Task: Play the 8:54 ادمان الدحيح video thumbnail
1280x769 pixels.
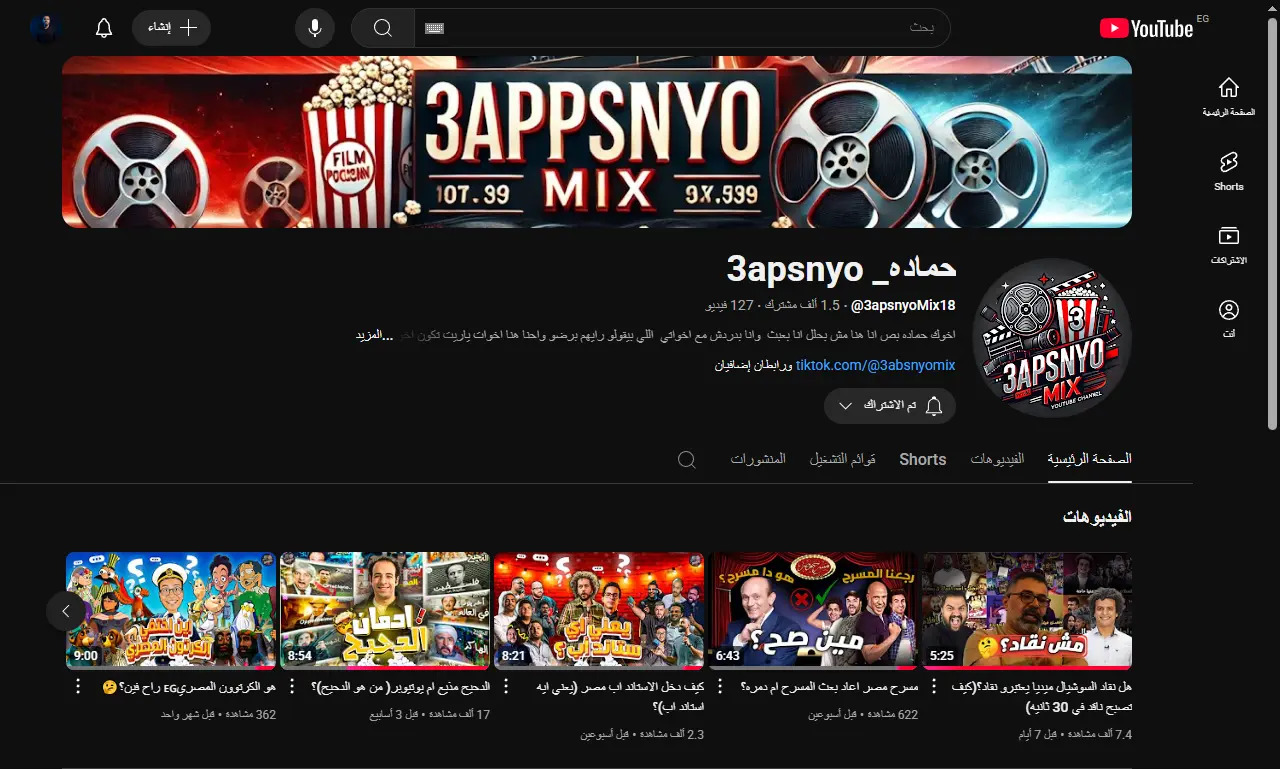Action: (x=385, y=610)
